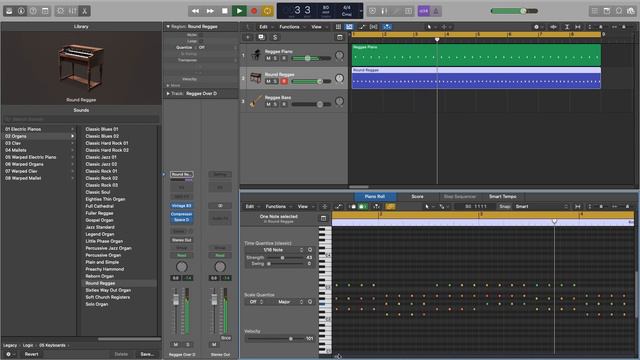This screenshot has height=360, width=640.
Task: Choose the Full Cathedral patch
Action: (x=100, y=206)
